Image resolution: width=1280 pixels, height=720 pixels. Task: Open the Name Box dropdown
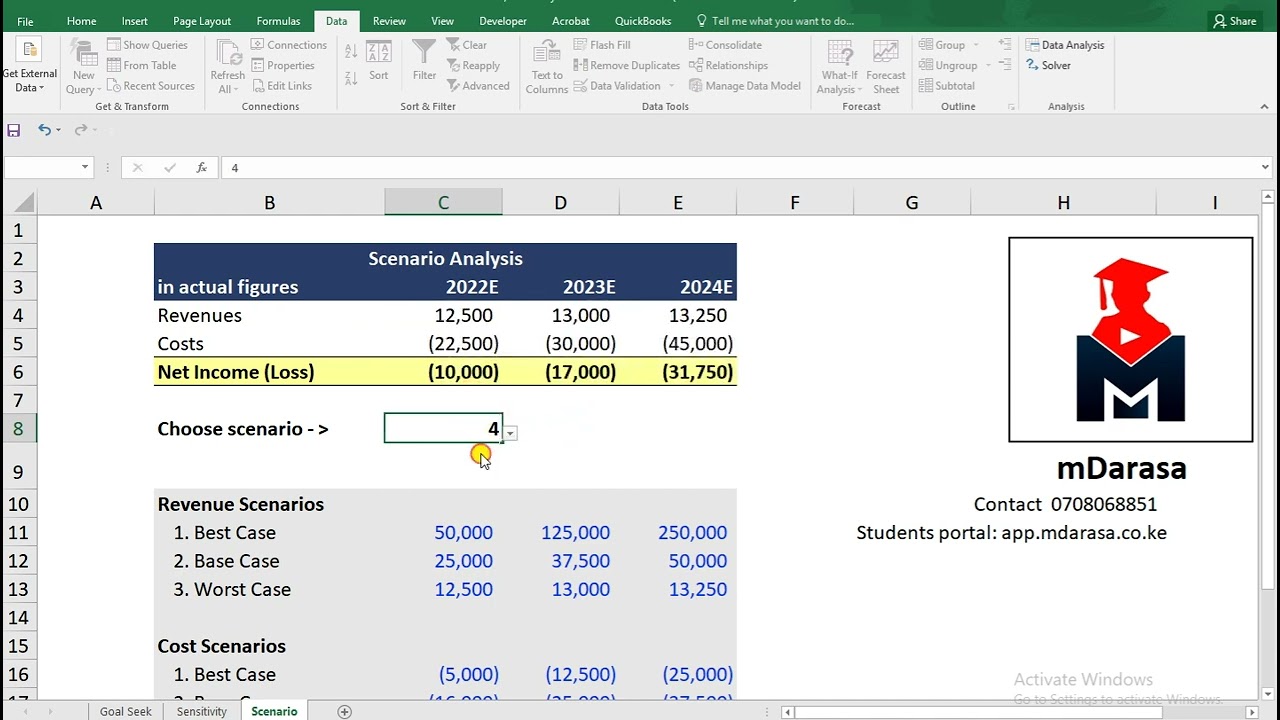click(x=85, y=168)
